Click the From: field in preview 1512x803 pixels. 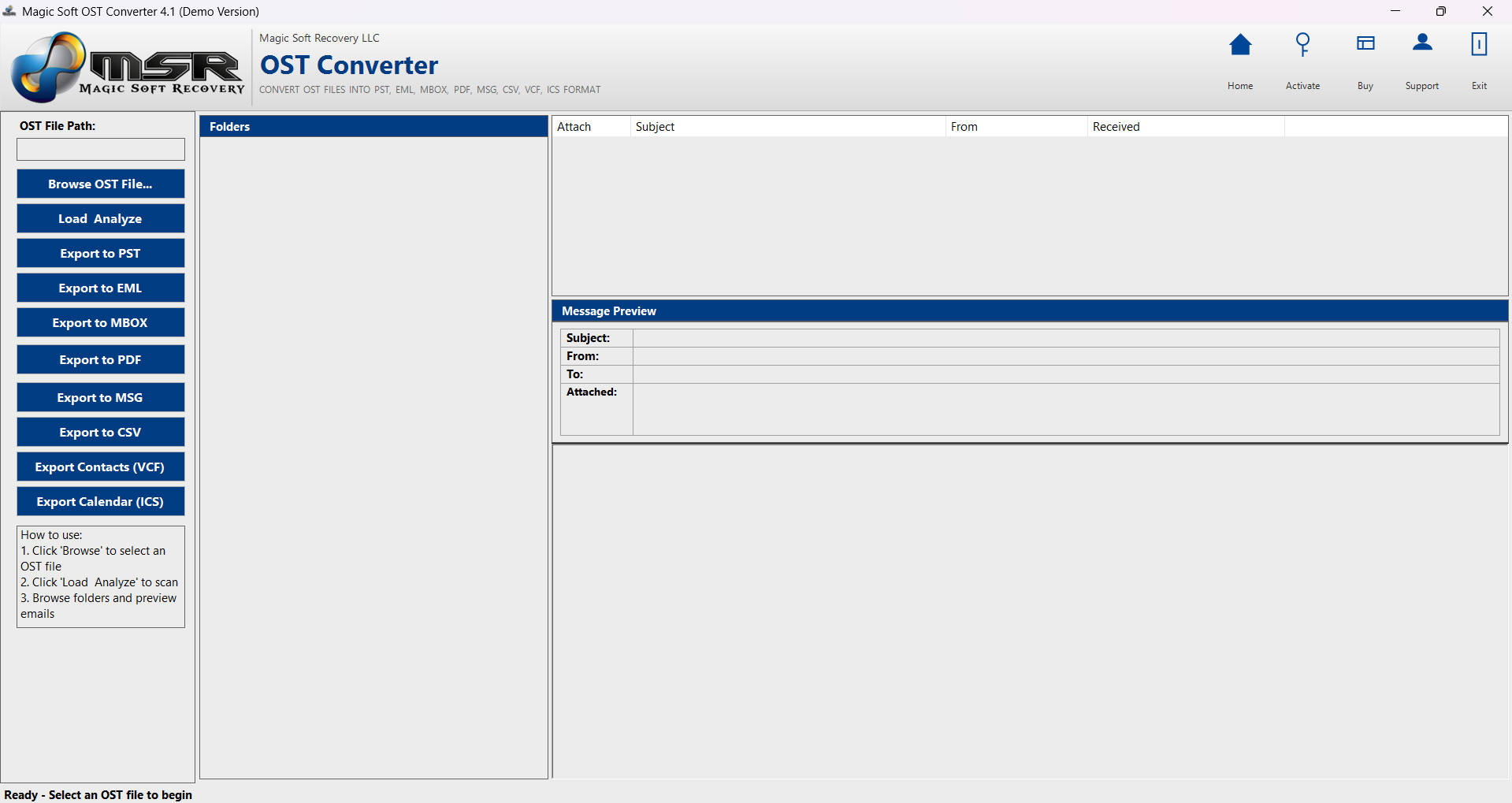tap(1066, 356)
